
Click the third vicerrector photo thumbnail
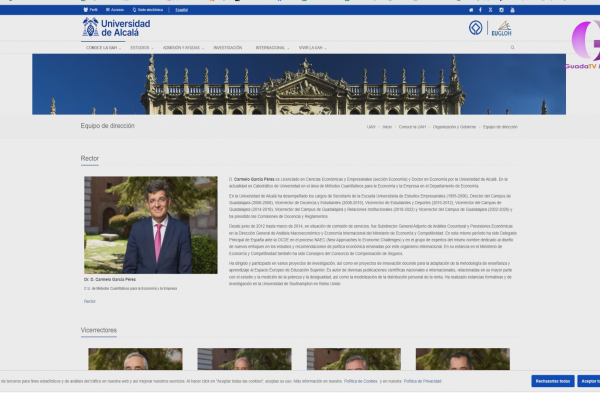(x=354, y=359)
